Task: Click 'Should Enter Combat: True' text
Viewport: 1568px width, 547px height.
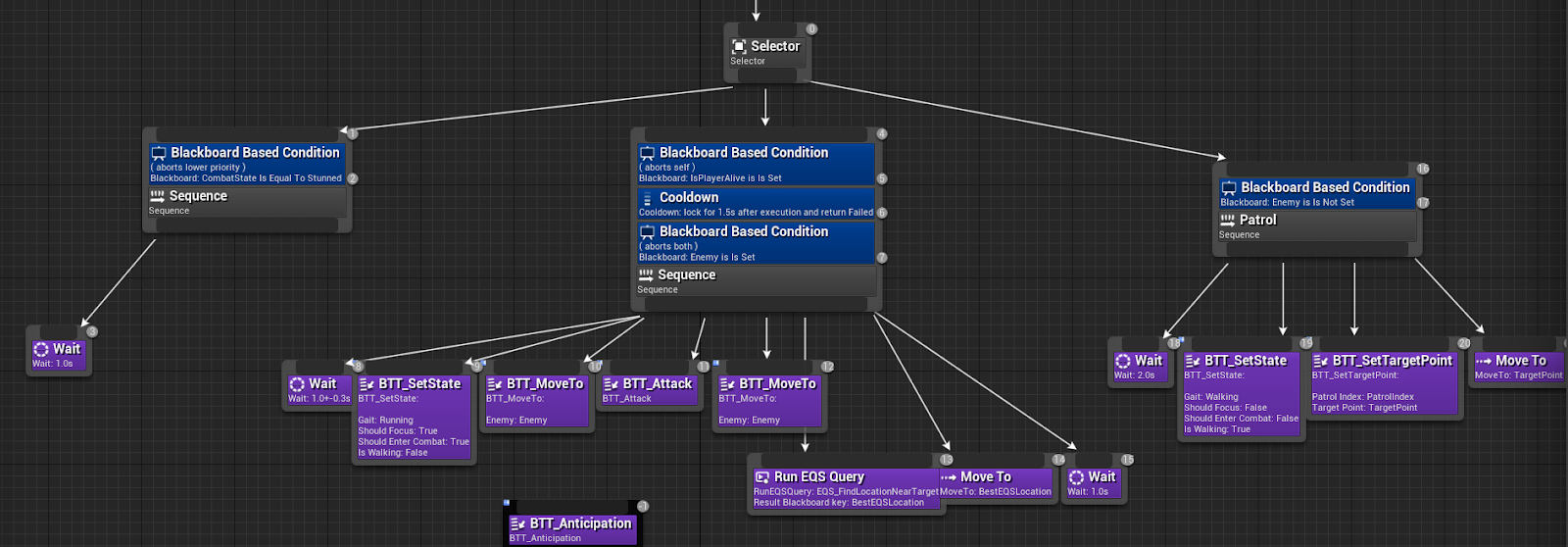Action: tap(414, 441)
